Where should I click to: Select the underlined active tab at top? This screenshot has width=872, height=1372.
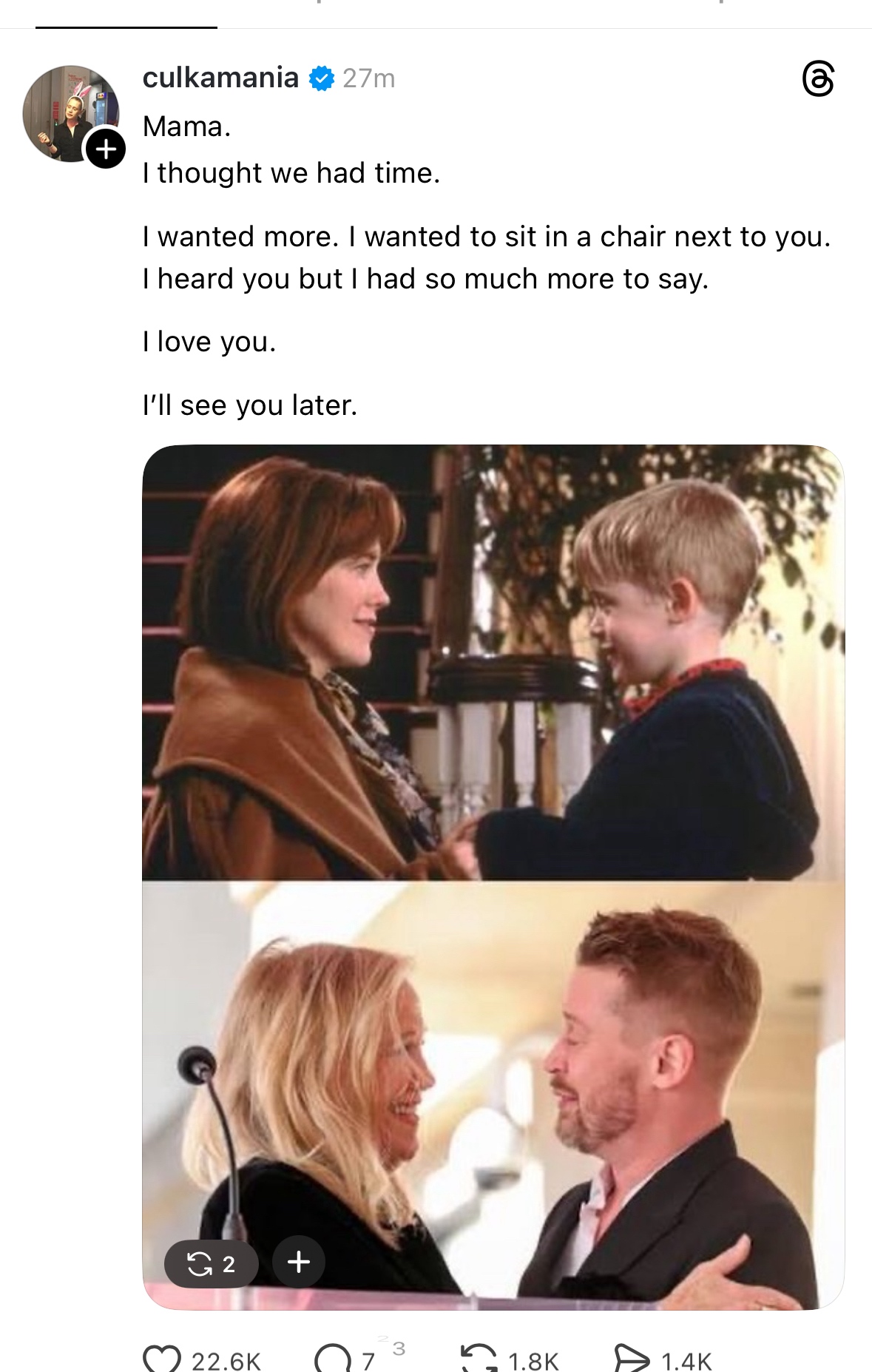point(126,15)
